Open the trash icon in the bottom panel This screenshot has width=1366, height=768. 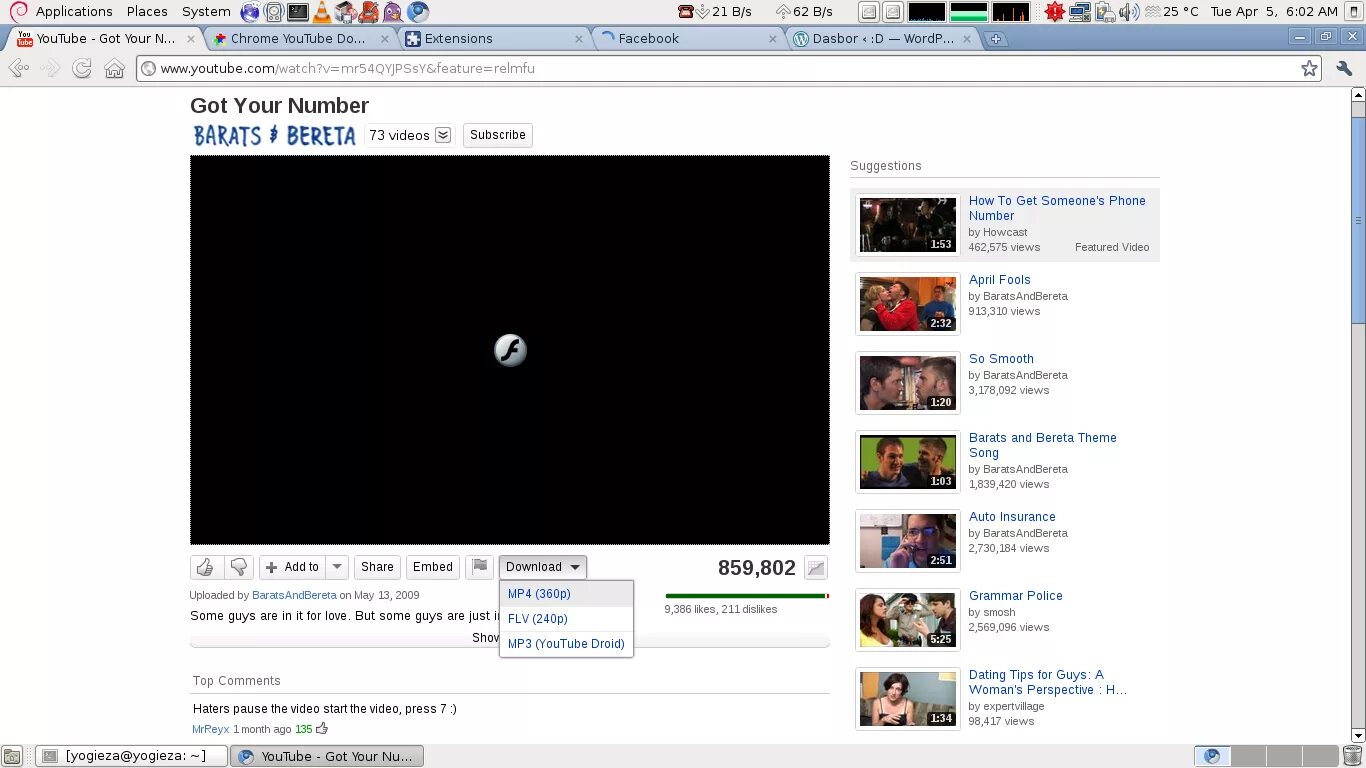tap(1352, 756)
